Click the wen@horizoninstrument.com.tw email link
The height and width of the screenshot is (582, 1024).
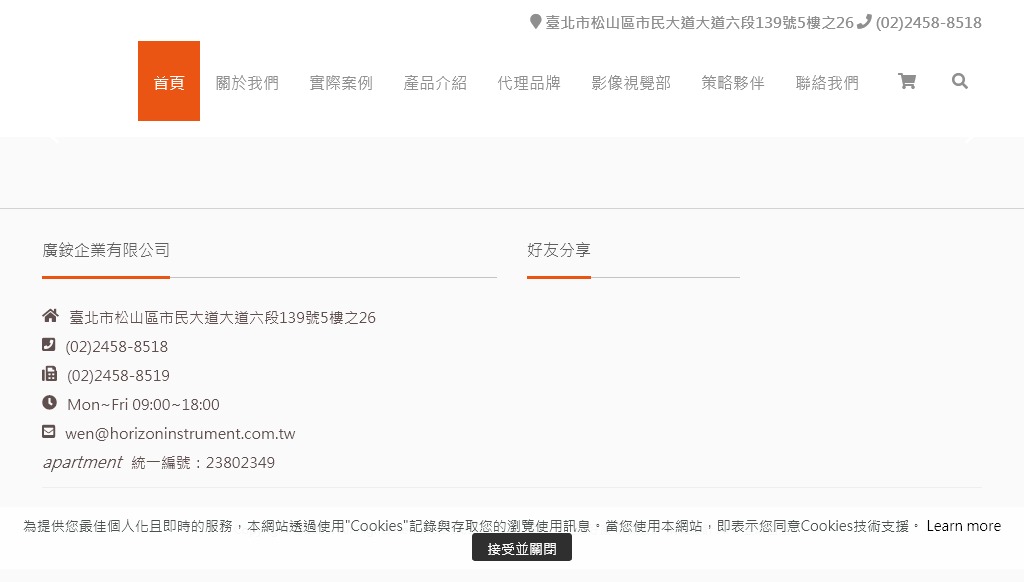click(180, 434)
